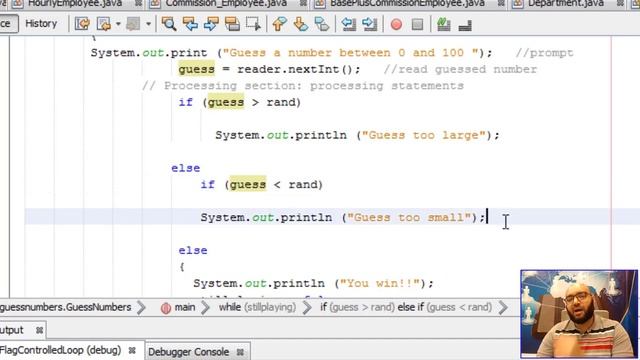The width and height of the screenshot is (640, 360).
Task: Click the "Guess a number between 0 and 100" string
Action: coord(351,53)
